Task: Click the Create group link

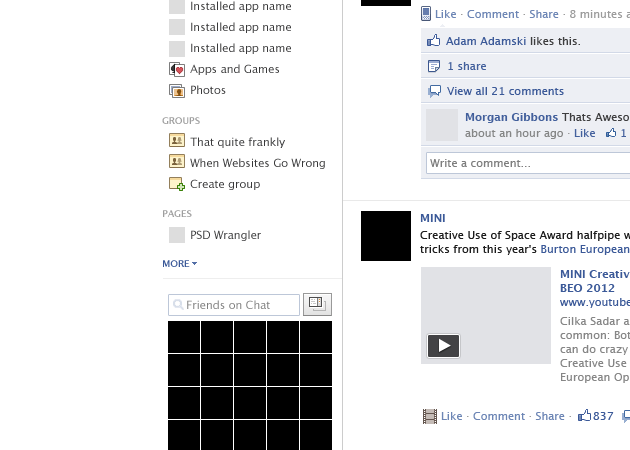Action: click(225, 184)
